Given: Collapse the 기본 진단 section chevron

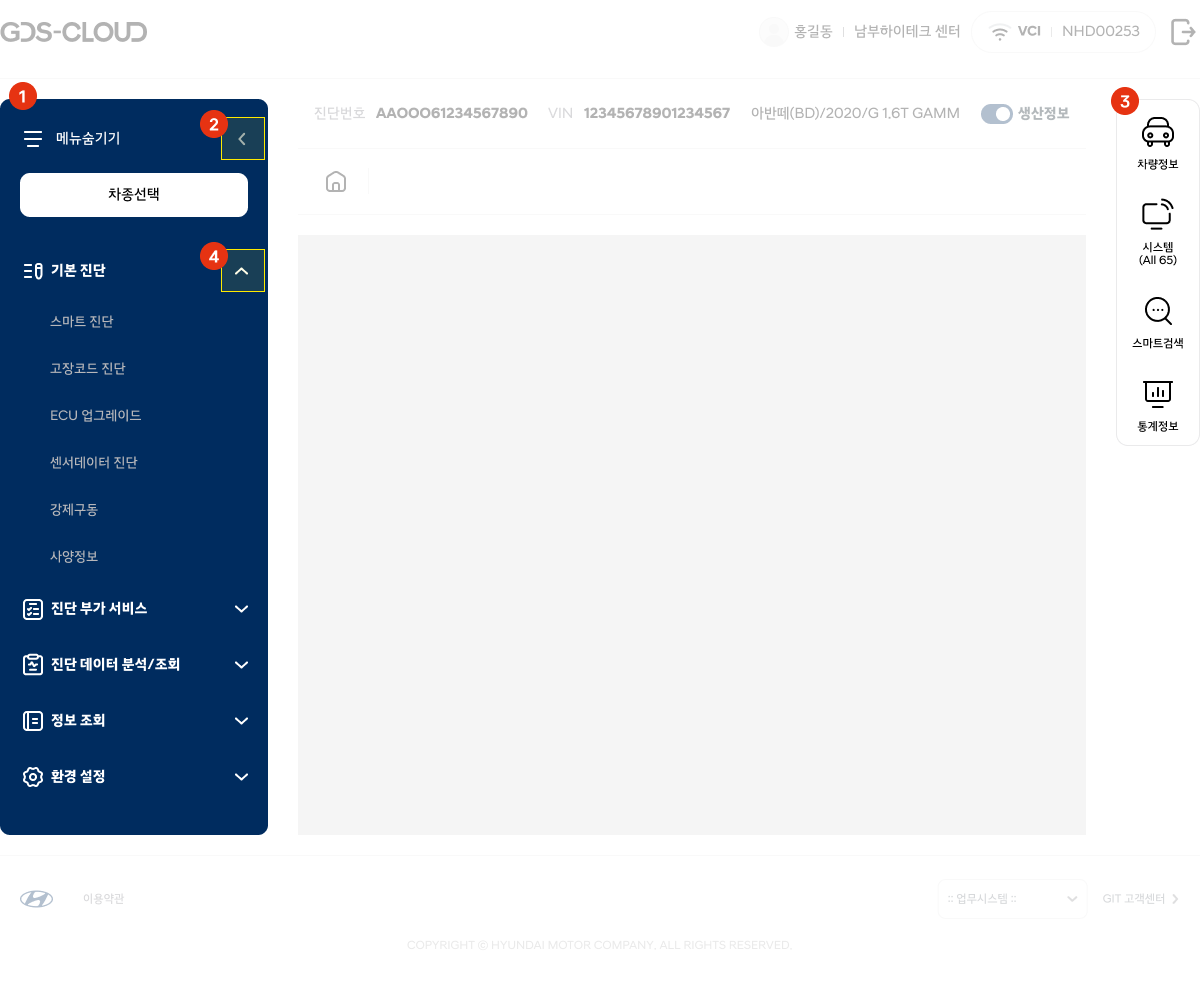Looking at the screenshot, I should [243, 270].
